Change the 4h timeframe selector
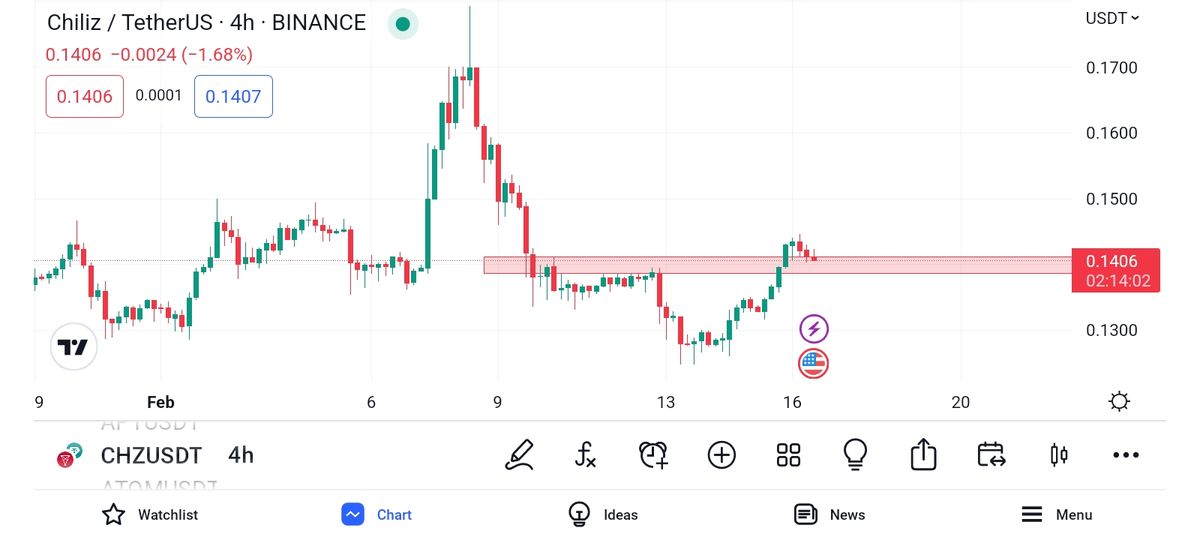The image size is (1200, 540). tap(241, 456)
